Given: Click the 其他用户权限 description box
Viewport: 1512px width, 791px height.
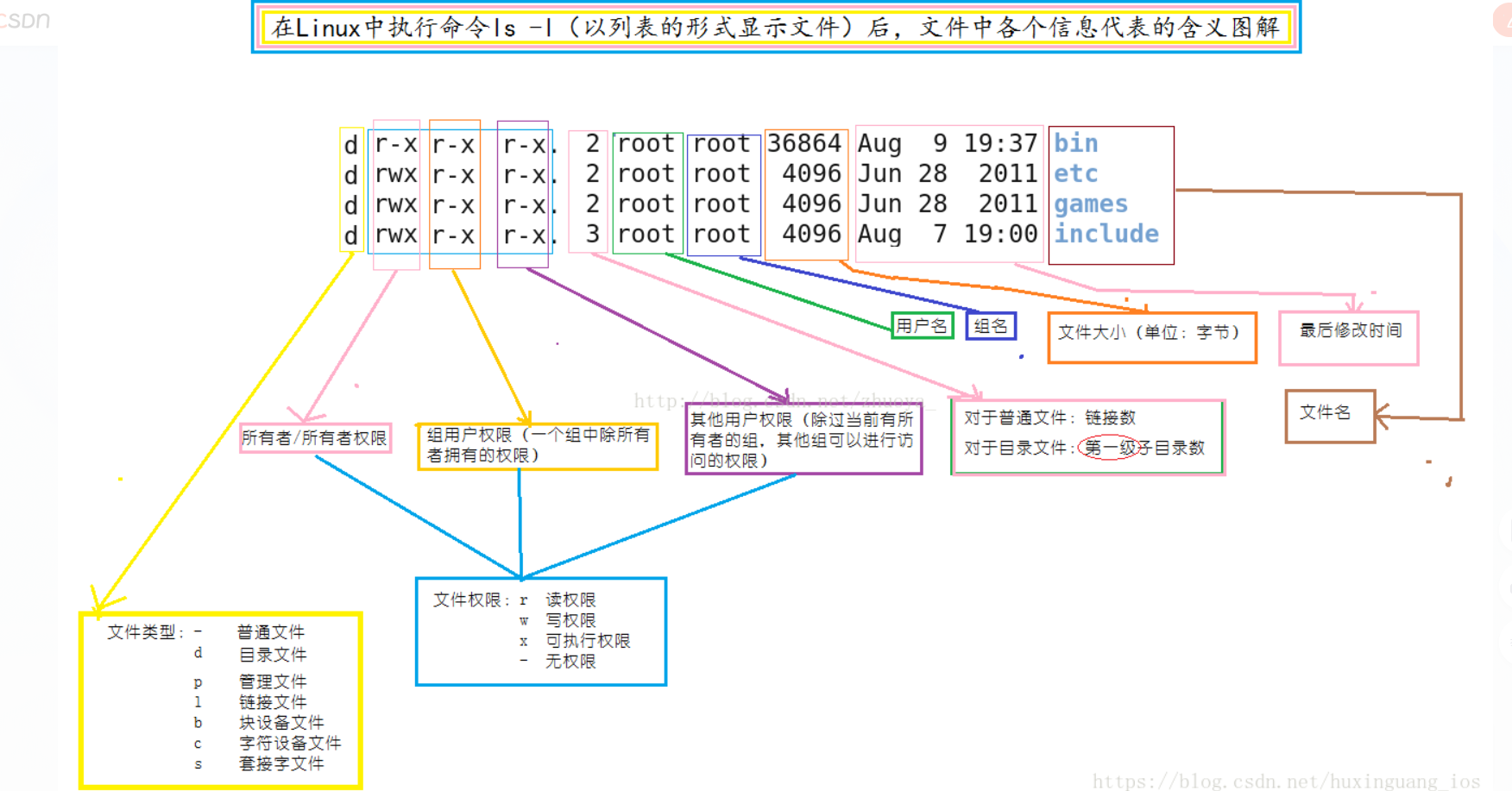Looking at the screenshot, I should 803,440.
